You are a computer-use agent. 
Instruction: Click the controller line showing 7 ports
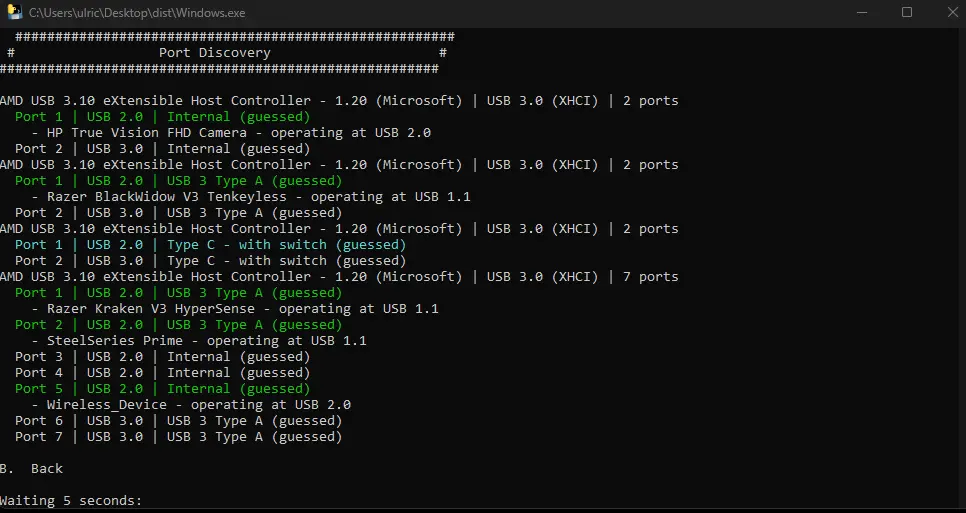(x=339, y=277)
